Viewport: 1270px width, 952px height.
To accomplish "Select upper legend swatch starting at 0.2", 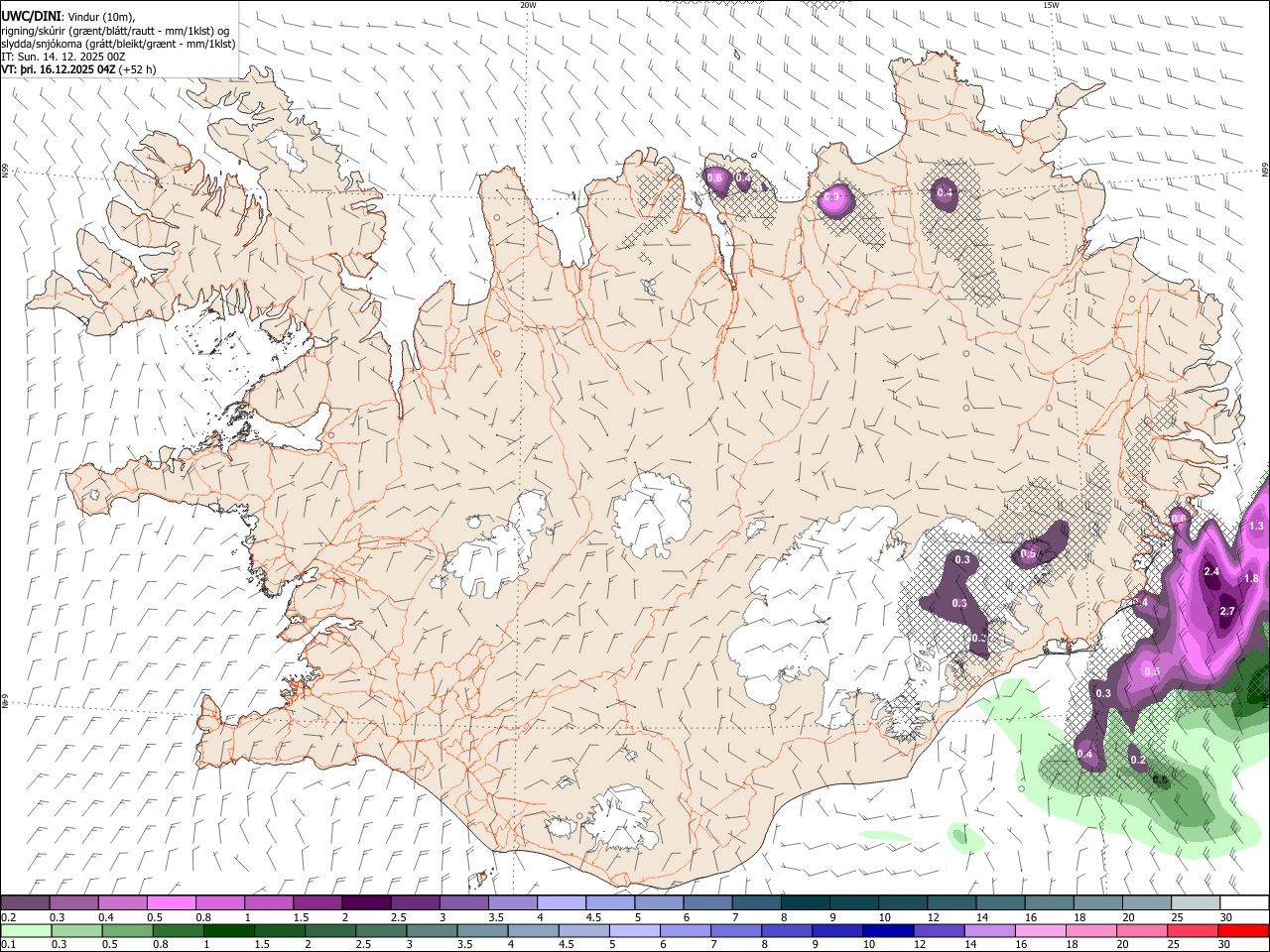I will click(x=25, y=903).
